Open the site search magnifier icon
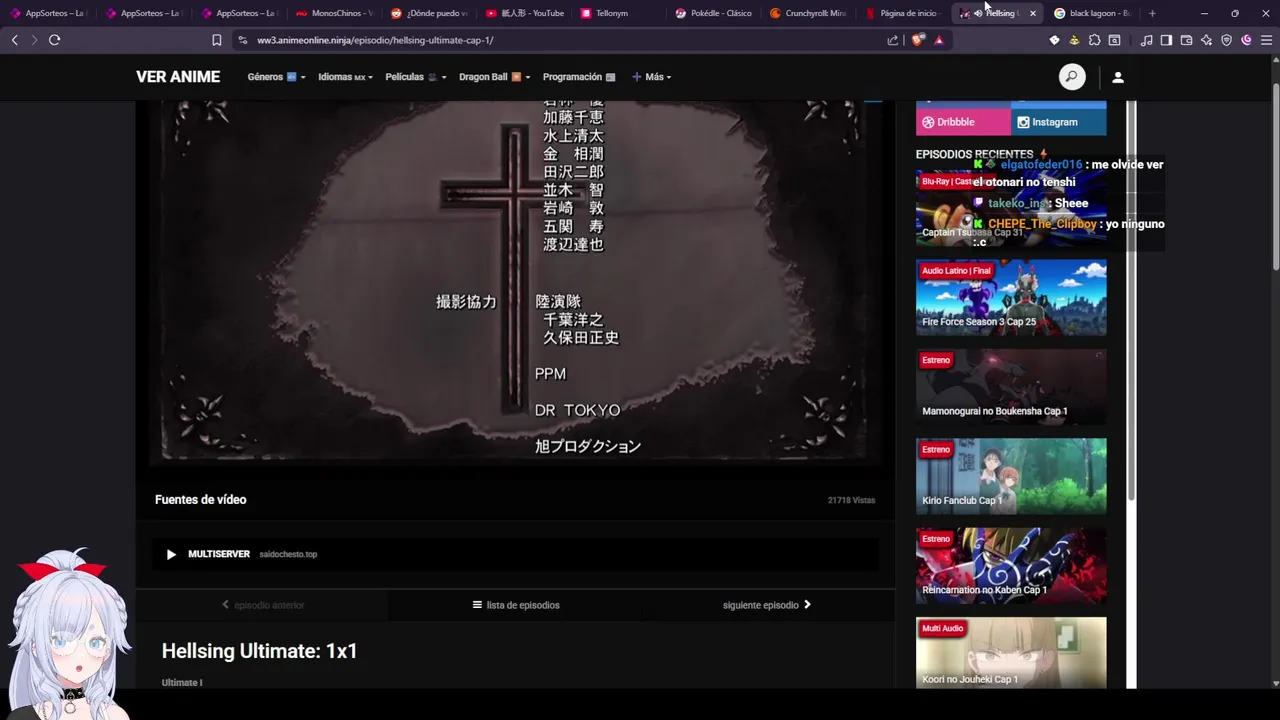 [1072, 77]
